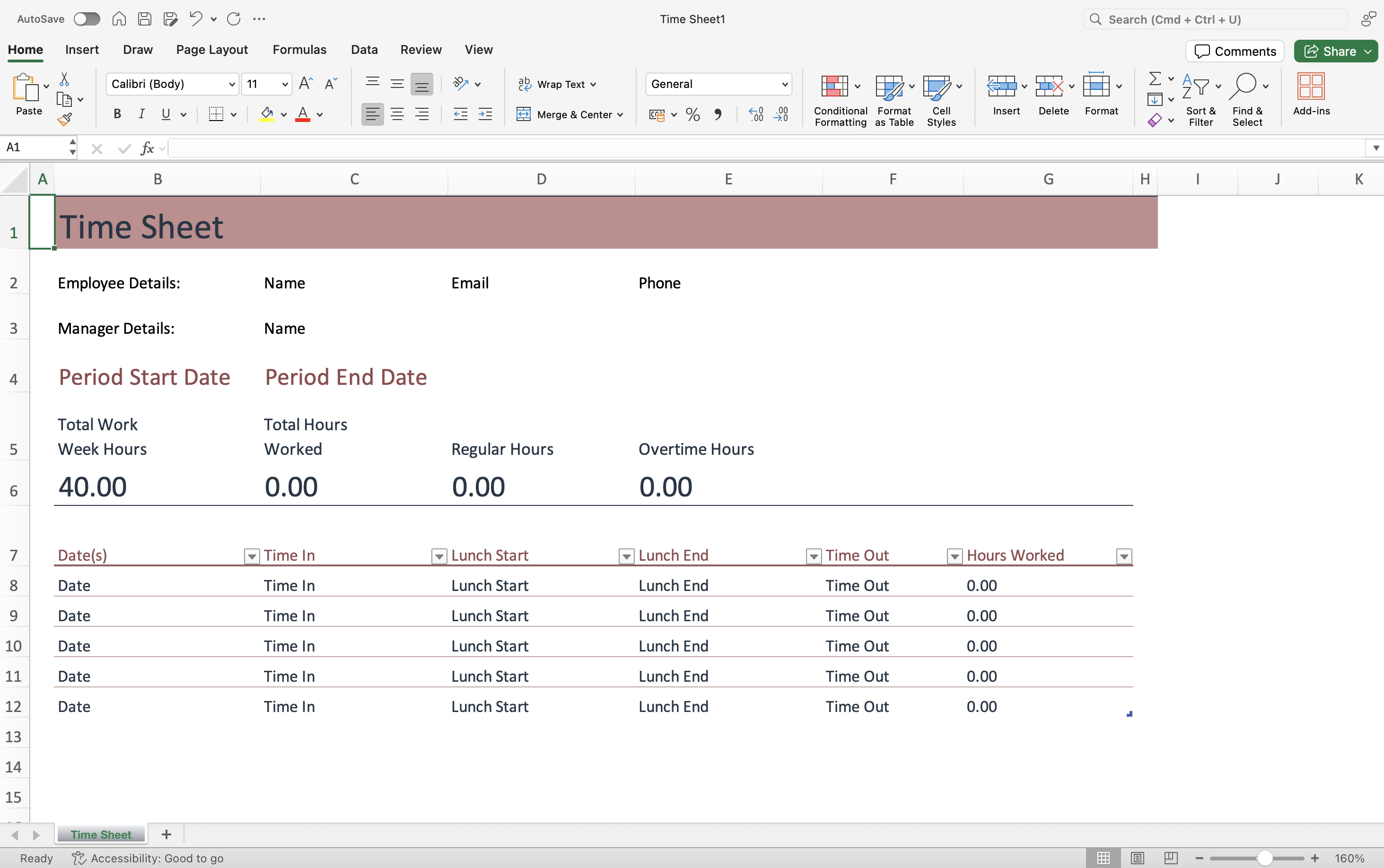Viewport: 1384px width, 868px height.
Task: Open the Data ribbon tab
Action: pyautogui.click(x=364, y=49)
